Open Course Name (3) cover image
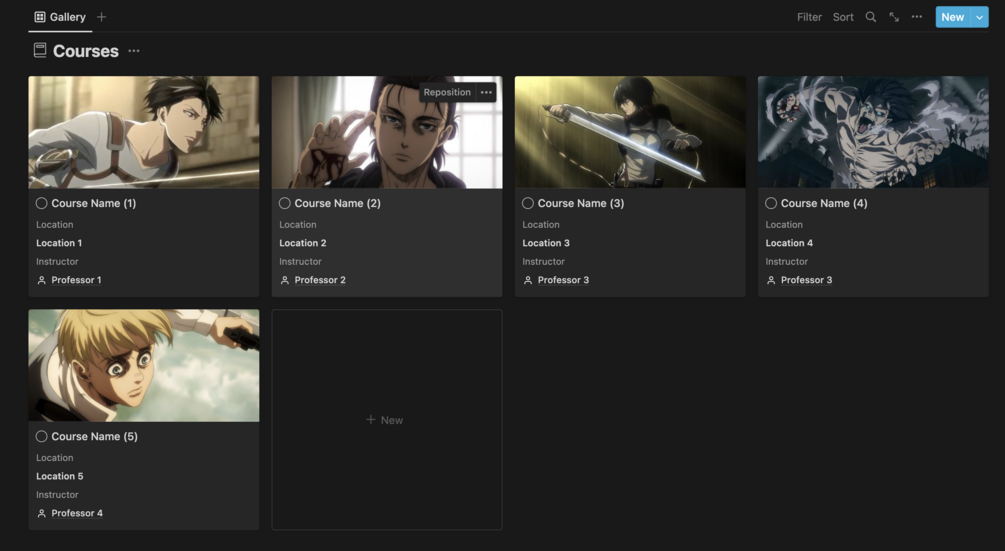This screenshot has width=1005, height=551. [630, 132]
